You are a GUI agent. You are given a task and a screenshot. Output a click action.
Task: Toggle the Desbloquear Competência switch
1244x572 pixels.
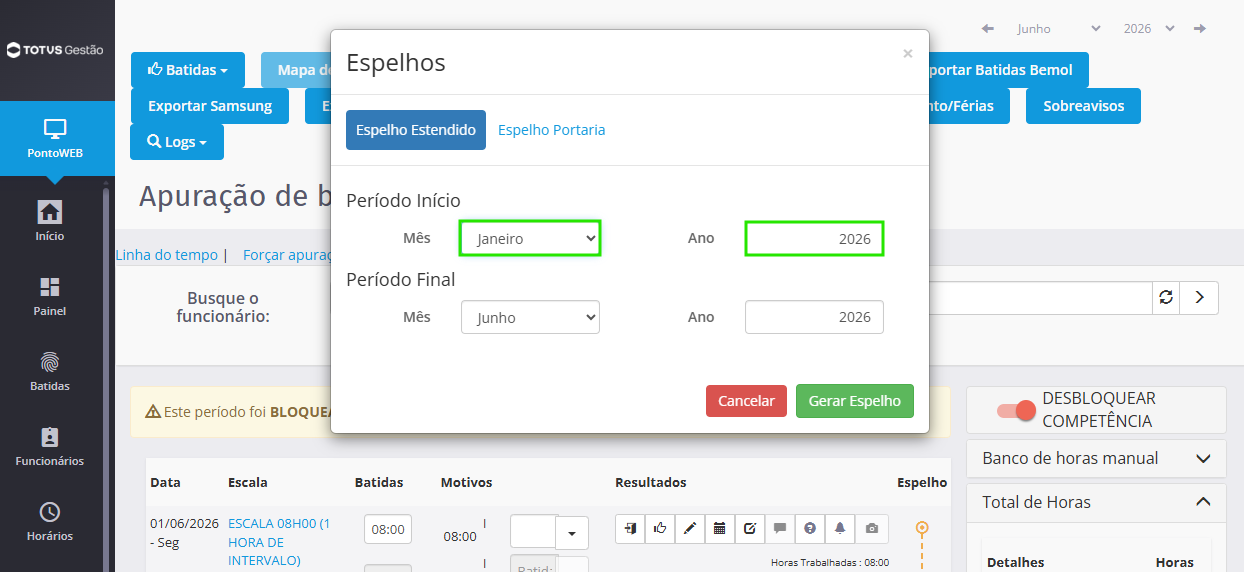1016,410
